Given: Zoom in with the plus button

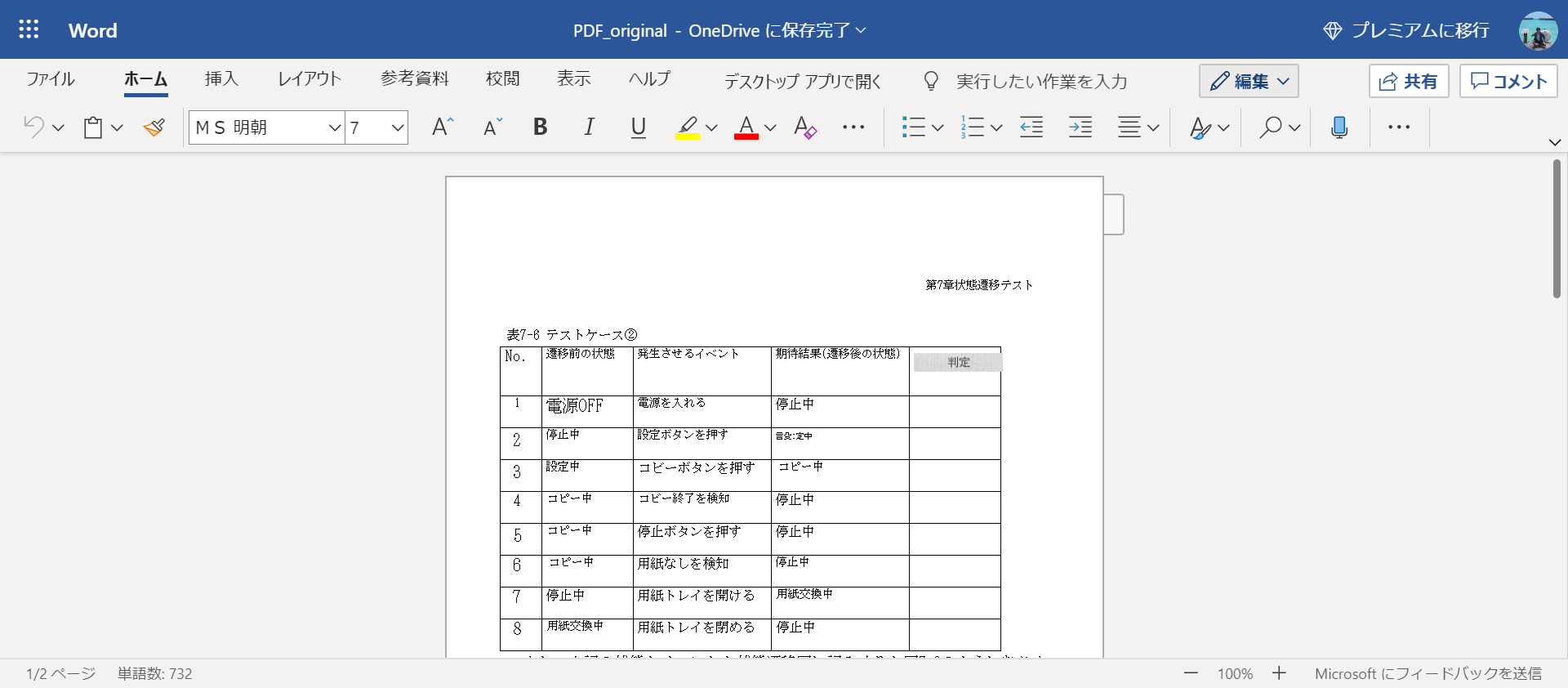Looking at the screenshot, I should [1279, 673].
